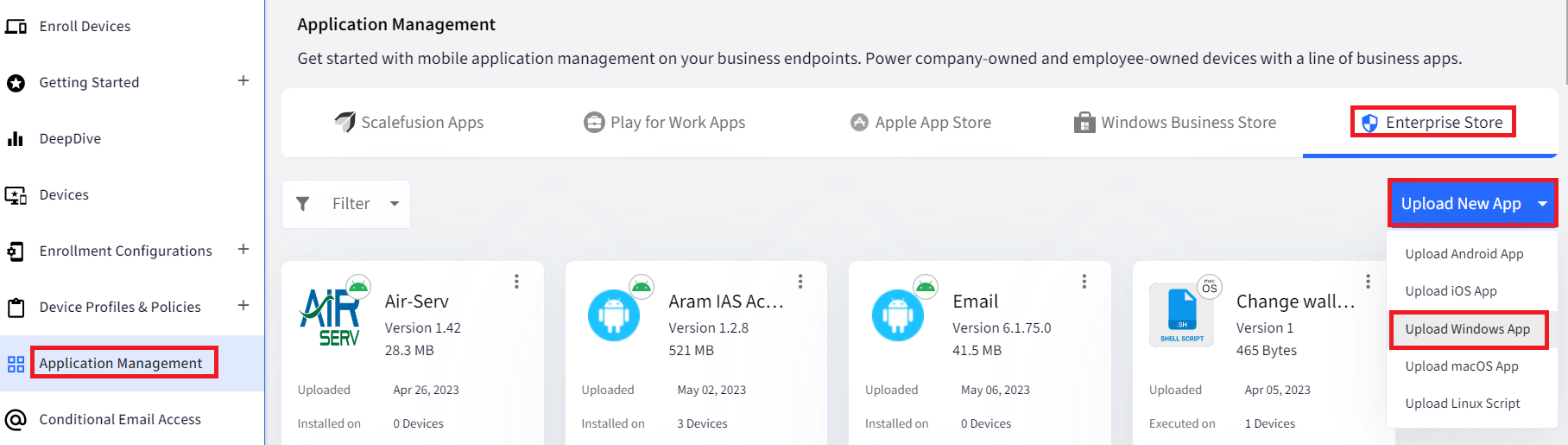Click the Android badge on Air-Serv card

358,286
